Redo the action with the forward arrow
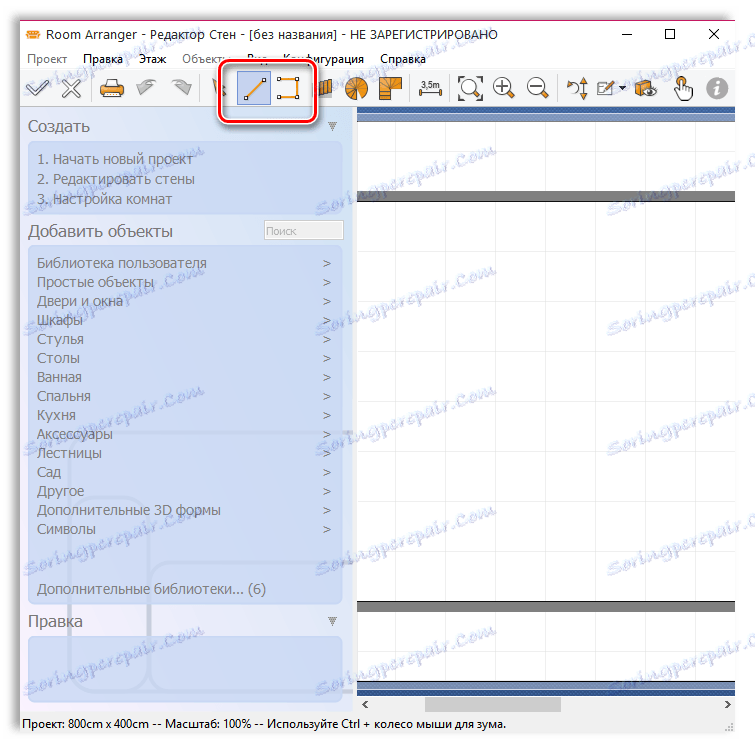The width and height of the screenshot is (755, 752). (181, 87)
